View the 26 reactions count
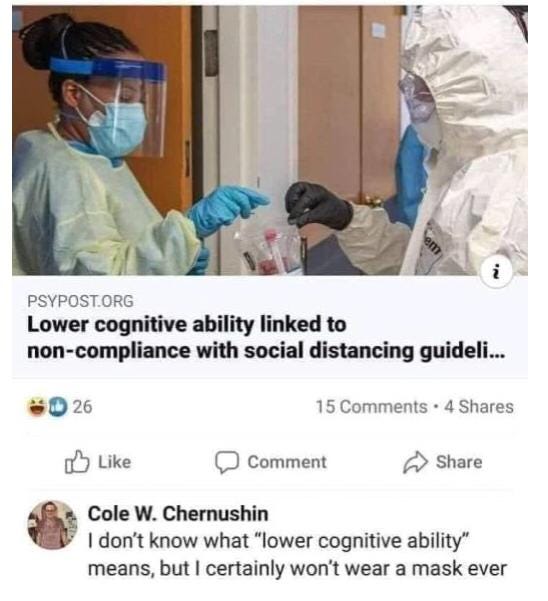The height and width of the screenshot is (601, 548). [83, 407]
